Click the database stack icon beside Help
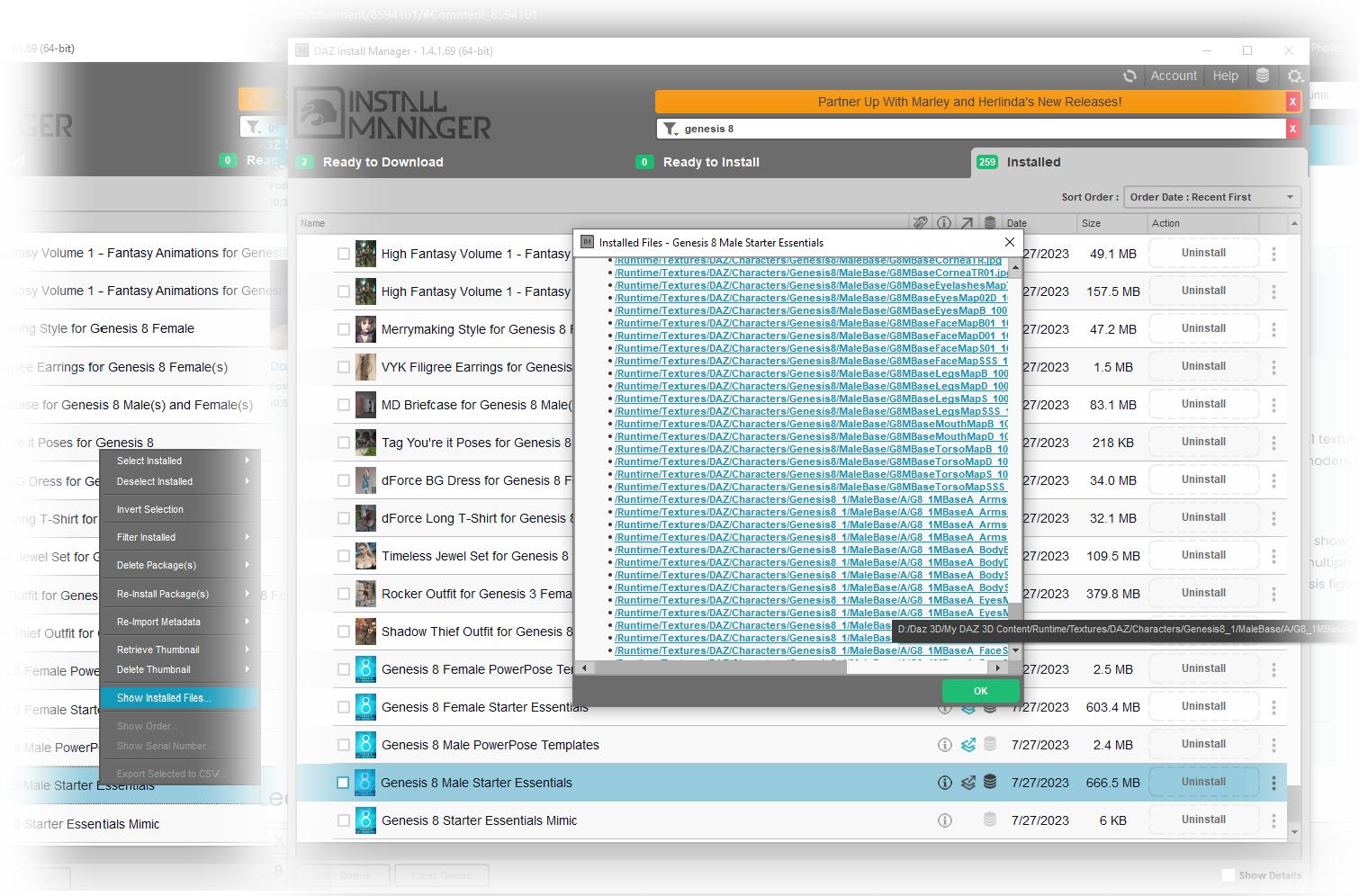The image size is (1359, 896). coord(1263,76)
